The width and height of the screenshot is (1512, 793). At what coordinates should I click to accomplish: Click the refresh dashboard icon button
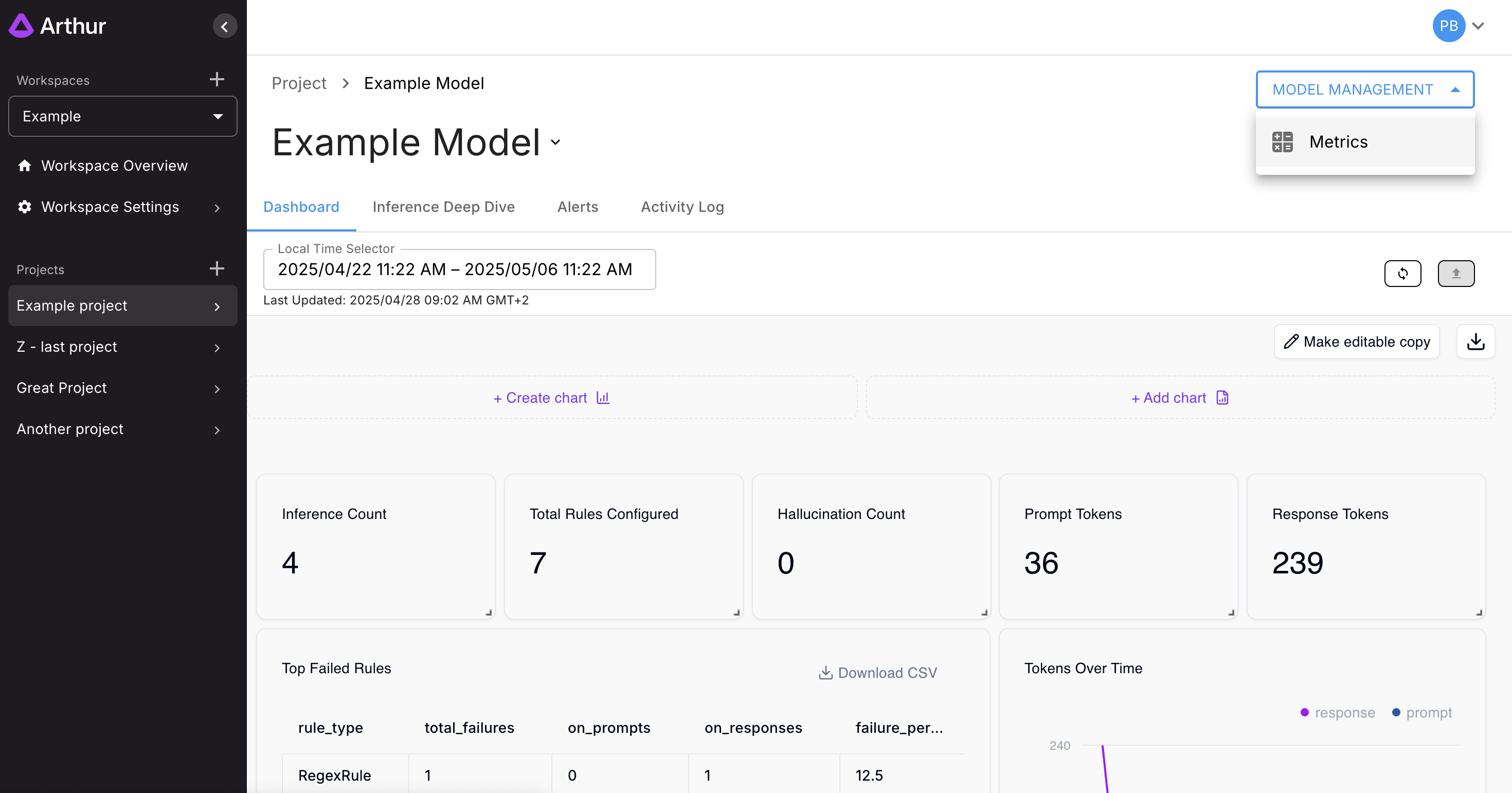click(x=1402, y=273)
